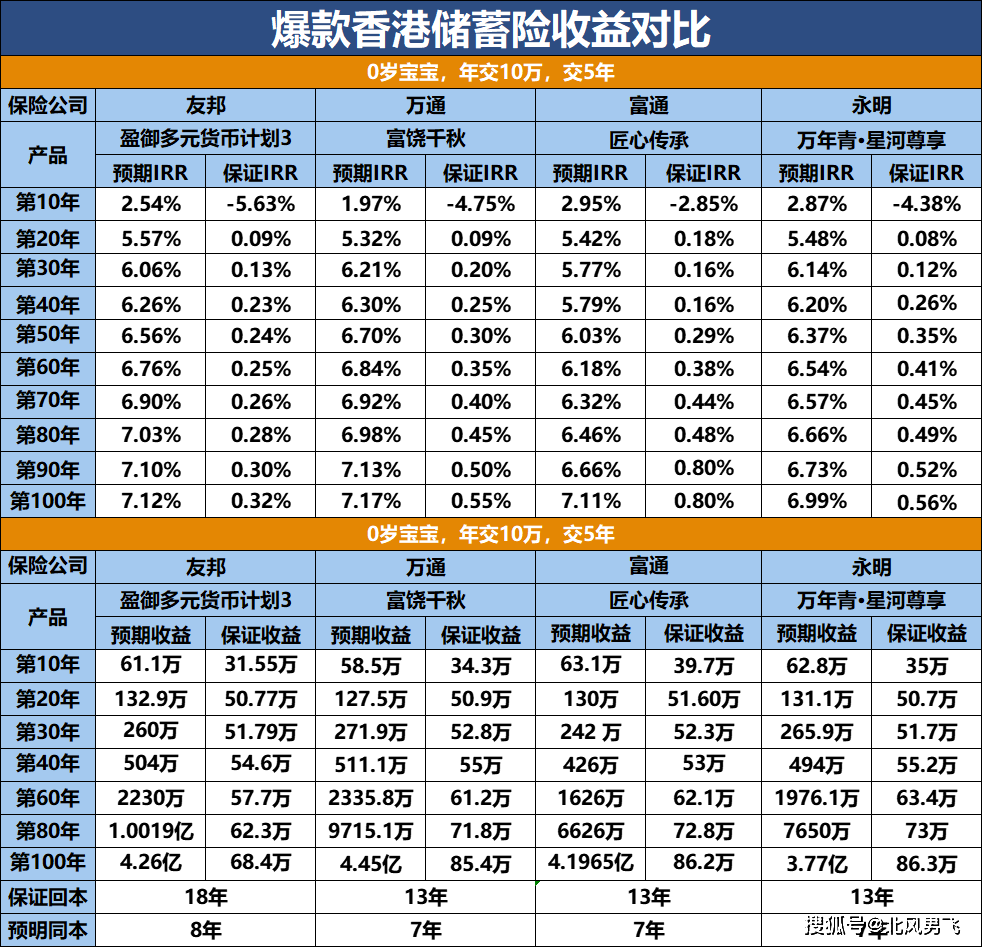Screen dimensions: 982x947
Task: Click the lower 0岁宝宝年交10万交5年 banner
Action: click(x=491, y=534)
